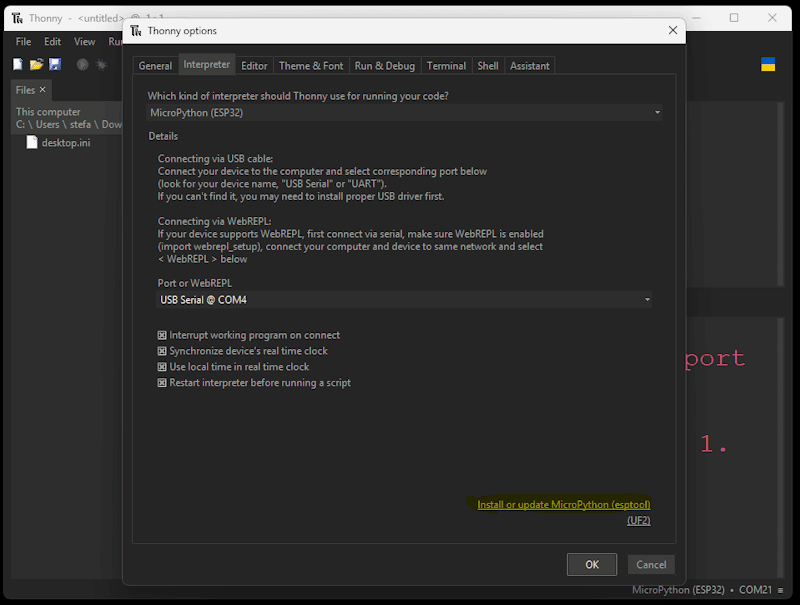Select desktop.ini in the Files panel
The height and width of the screenshot is (605, 800).
(x=65, y=143)
